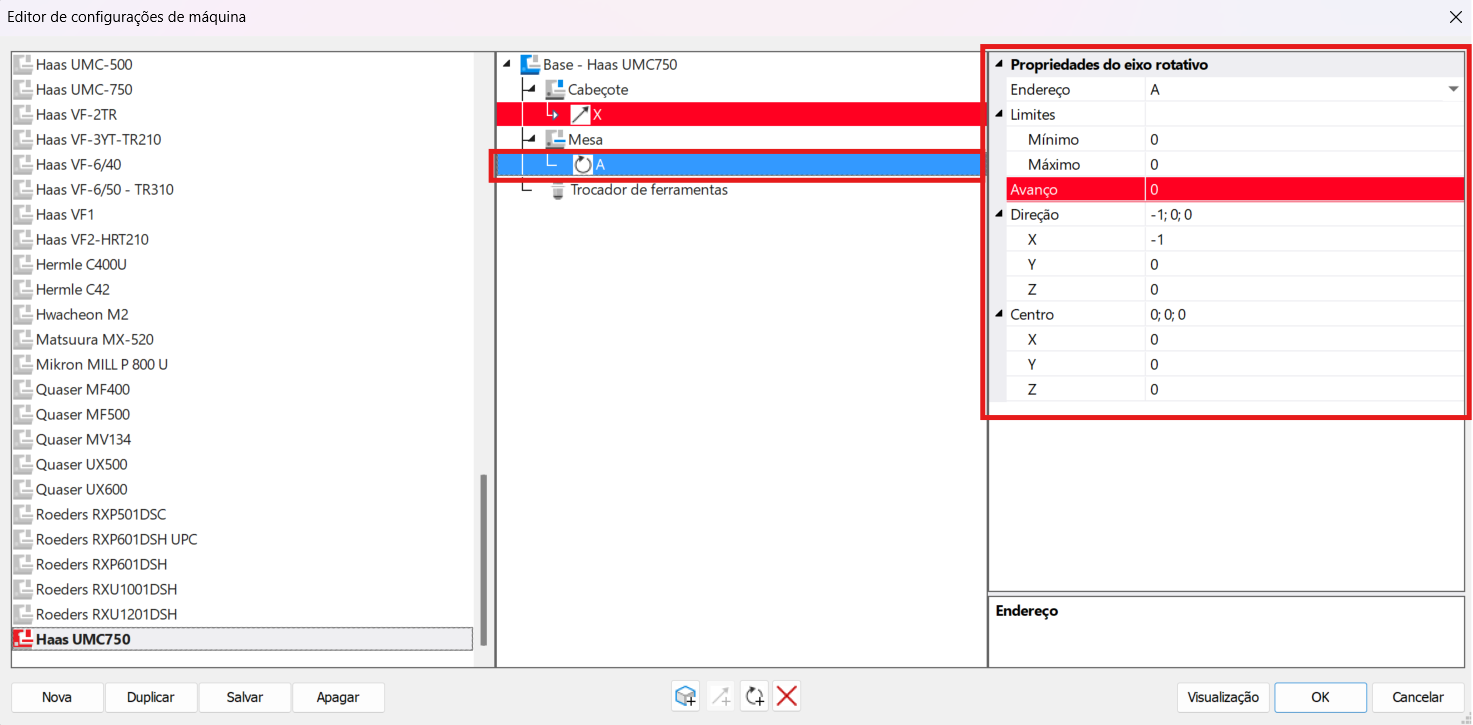
Task: Click the Mesa component icon
Action: point(555,140)
